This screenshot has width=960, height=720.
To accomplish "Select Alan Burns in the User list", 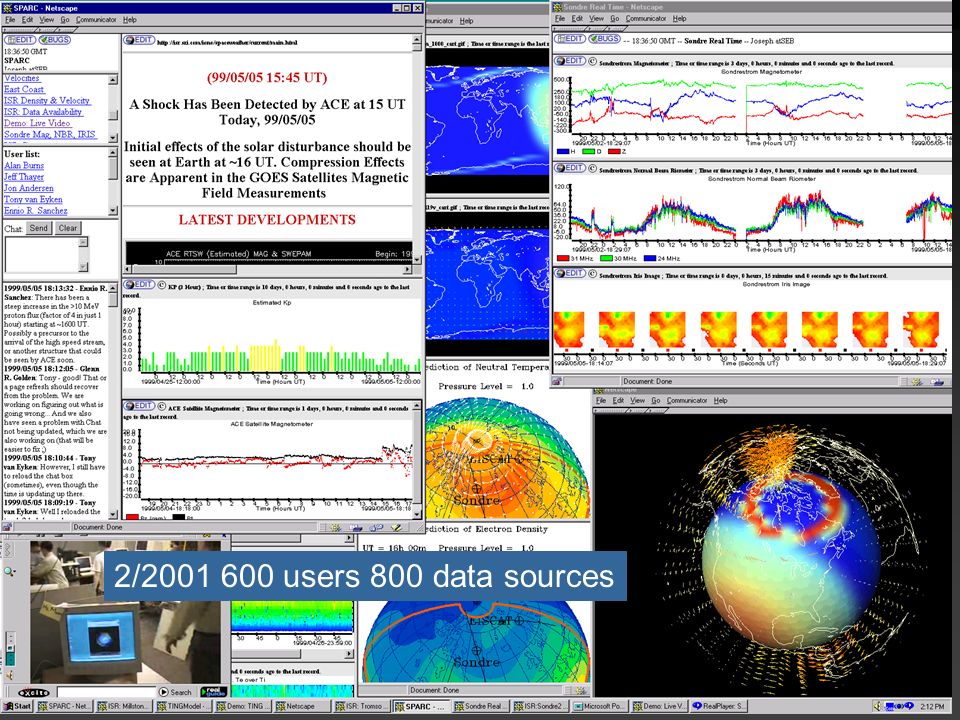I will click(x=24, y=165).
